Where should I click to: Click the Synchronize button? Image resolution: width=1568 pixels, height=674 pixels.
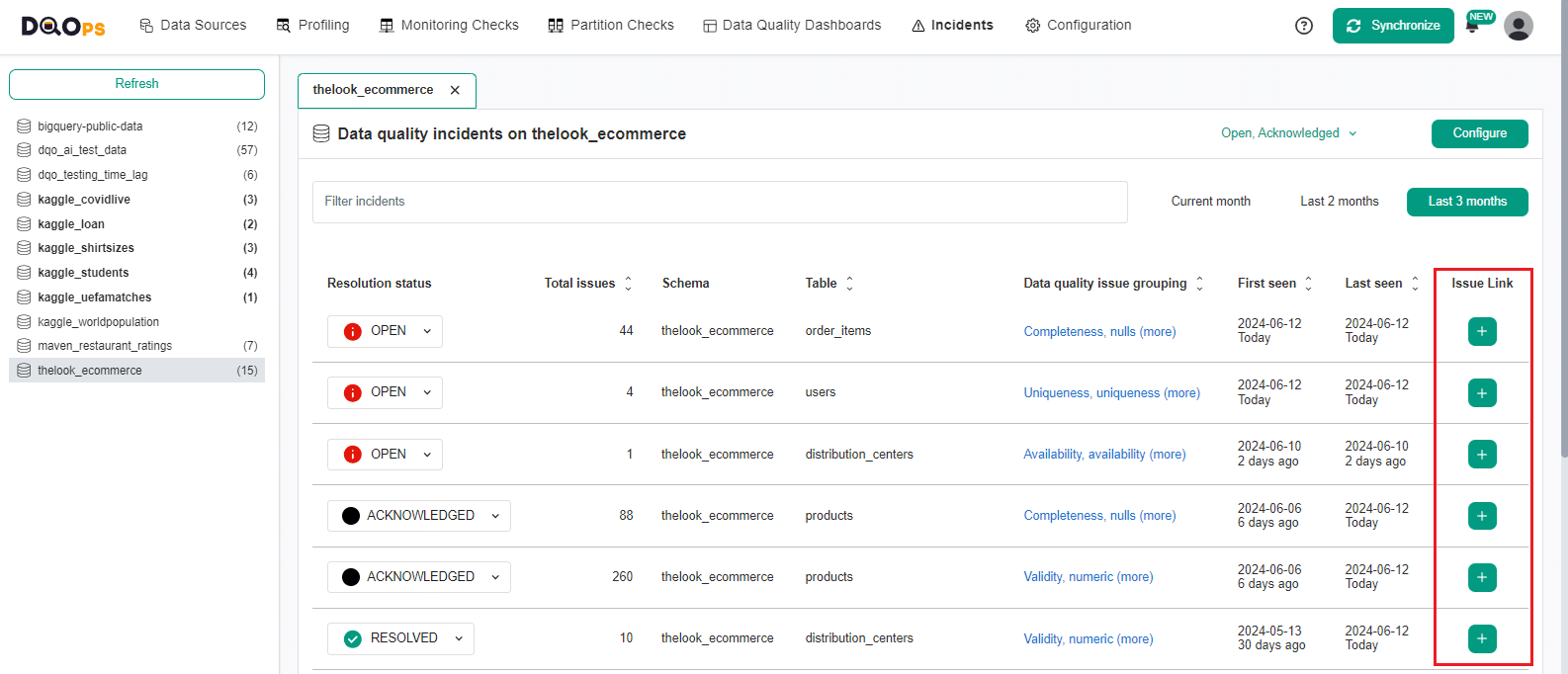click(1393, 26)
